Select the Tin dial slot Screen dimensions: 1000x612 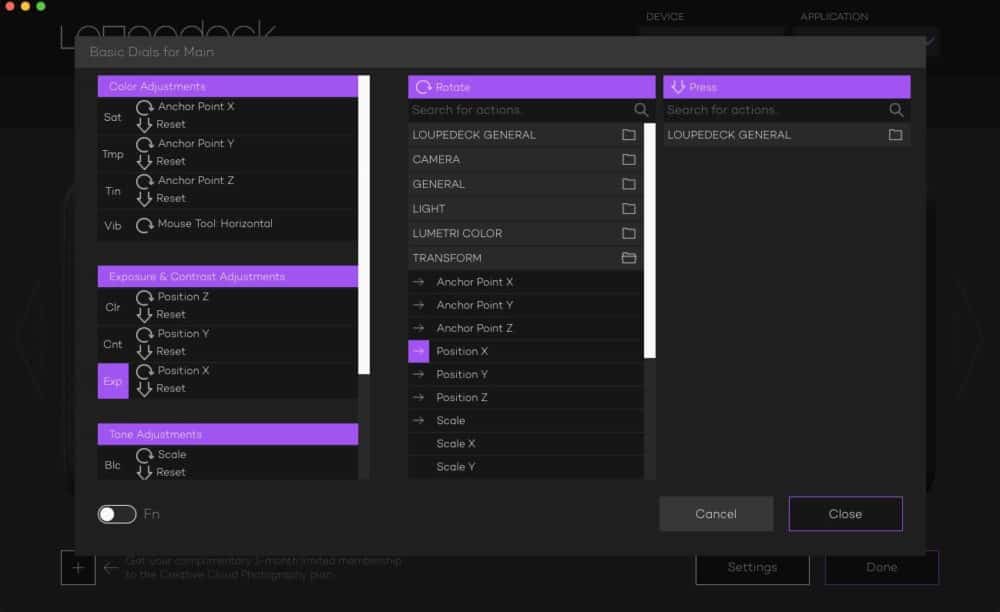click(113, 191)
